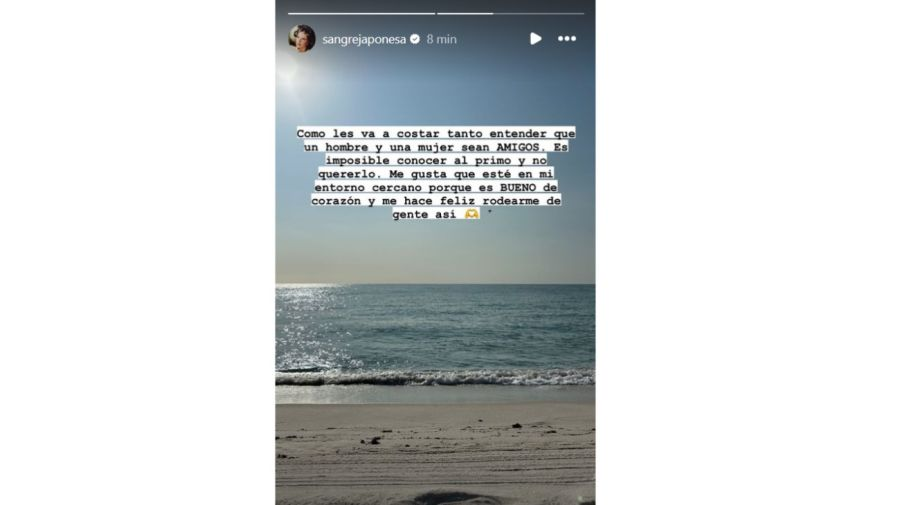Click the dark debris on the sand
Screen dimensions: 900x505
(374, 441)
